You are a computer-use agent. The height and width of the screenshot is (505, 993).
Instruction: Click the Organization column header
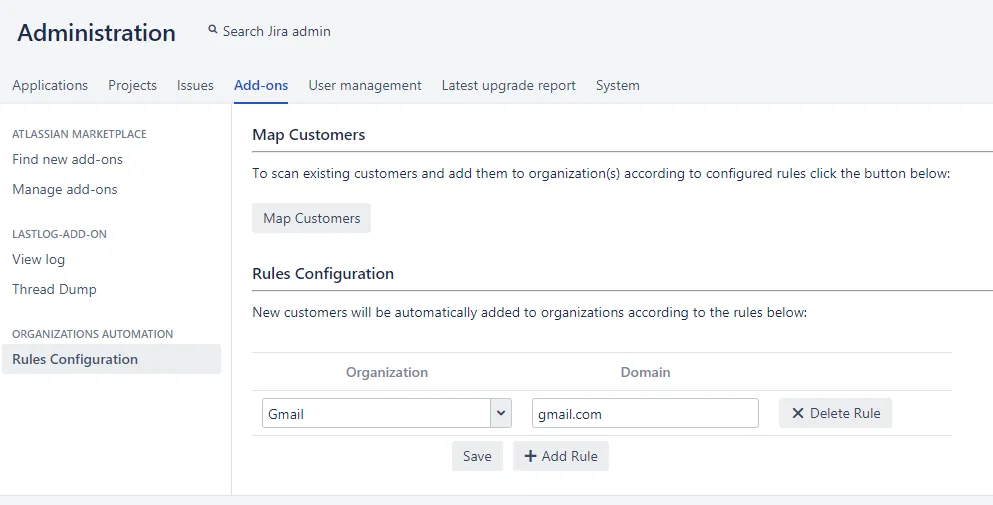point(386,372)
